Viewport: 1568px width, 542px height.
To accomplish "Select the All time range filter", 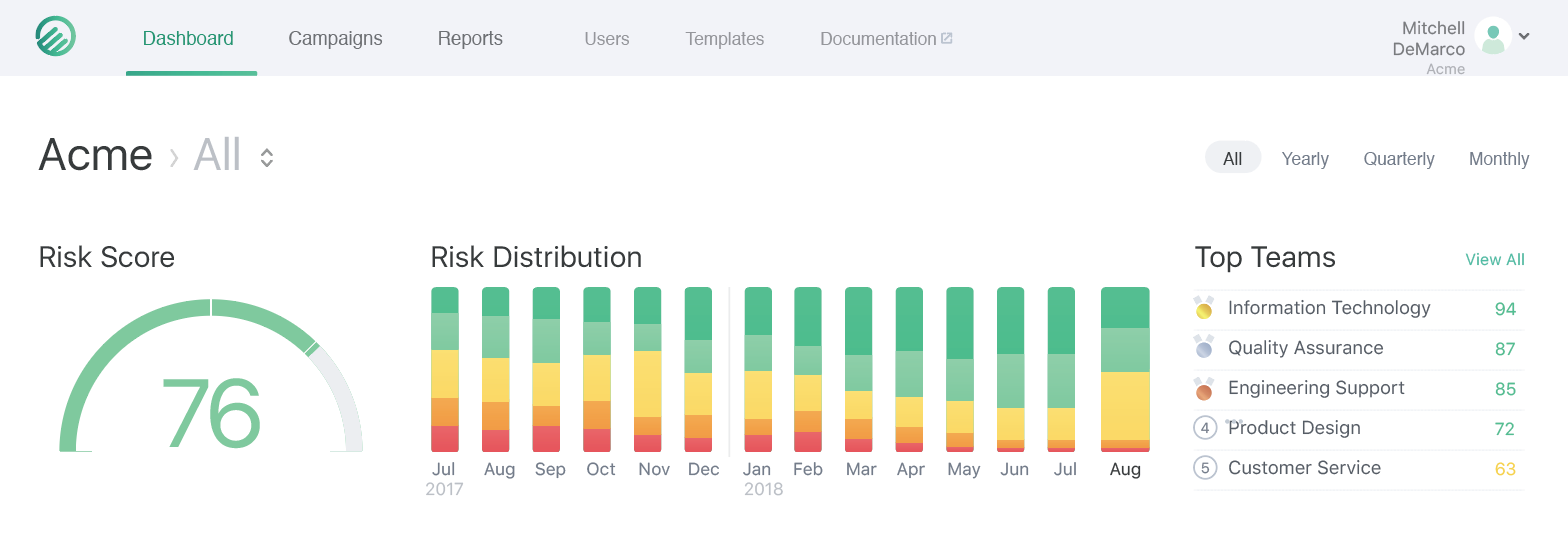I will [1233, 158].
